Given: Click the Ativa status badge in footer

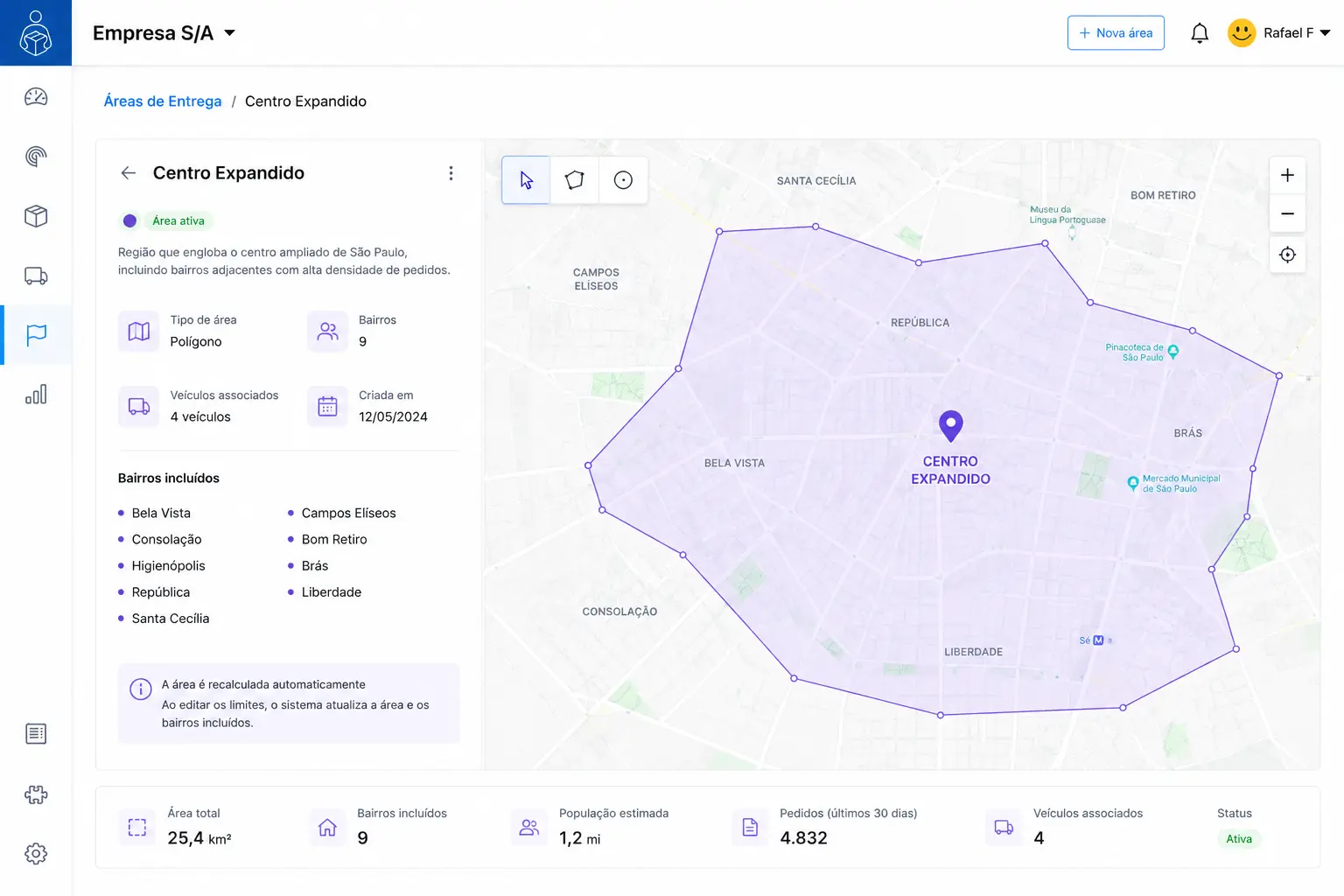Looking at the screenshot, I should pyautogui.click(x=1239, y=839).
